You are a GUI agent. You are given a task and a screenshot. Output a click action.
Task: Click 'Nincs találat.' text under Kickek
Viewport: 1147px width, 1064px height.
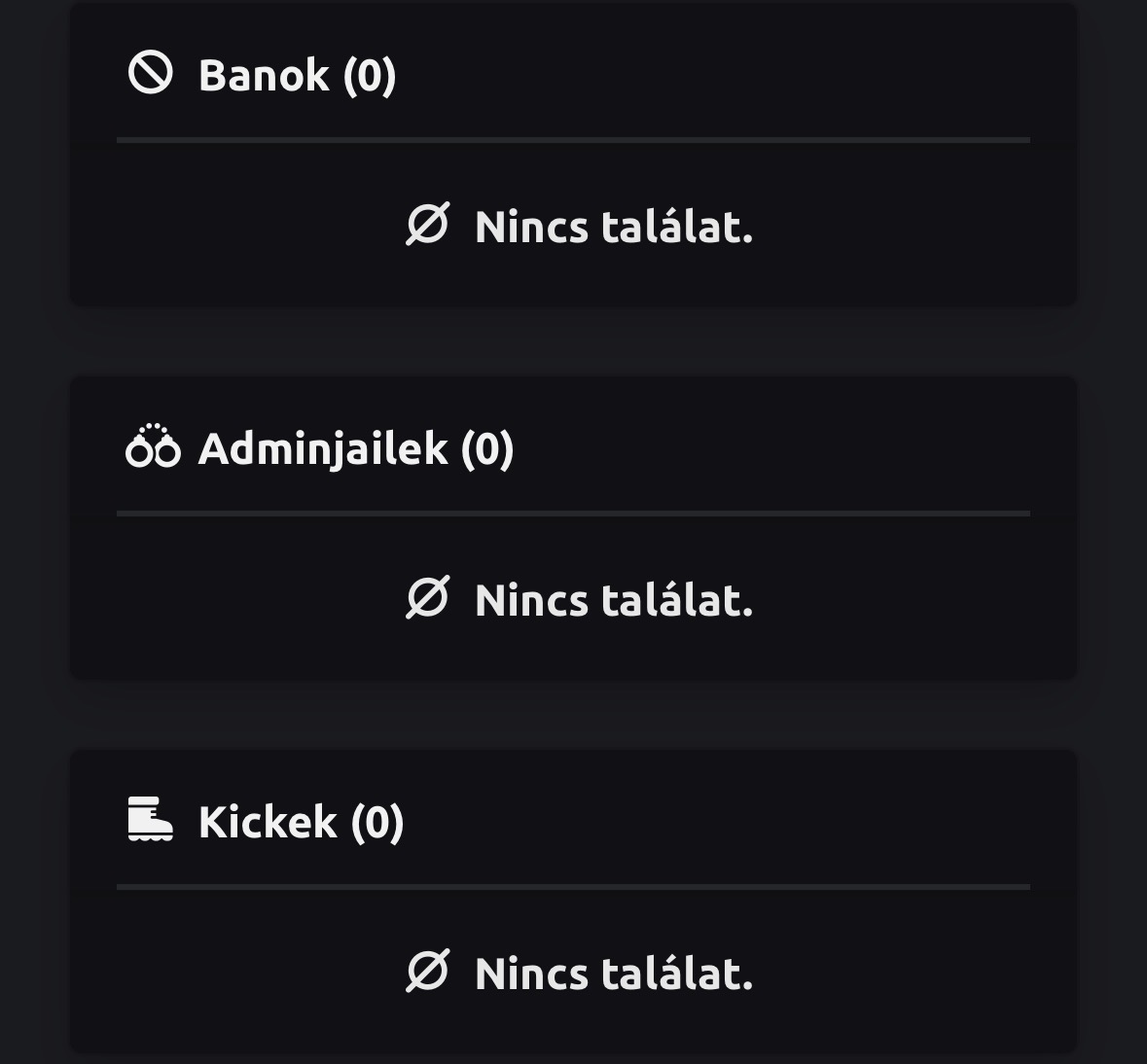coord(614,974)
